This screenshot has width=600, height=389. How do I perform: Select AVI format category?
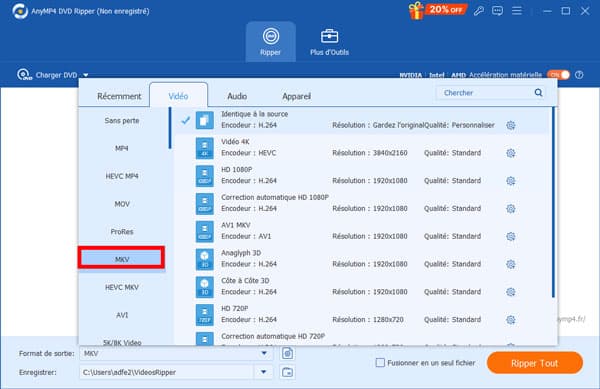[122, 315]
